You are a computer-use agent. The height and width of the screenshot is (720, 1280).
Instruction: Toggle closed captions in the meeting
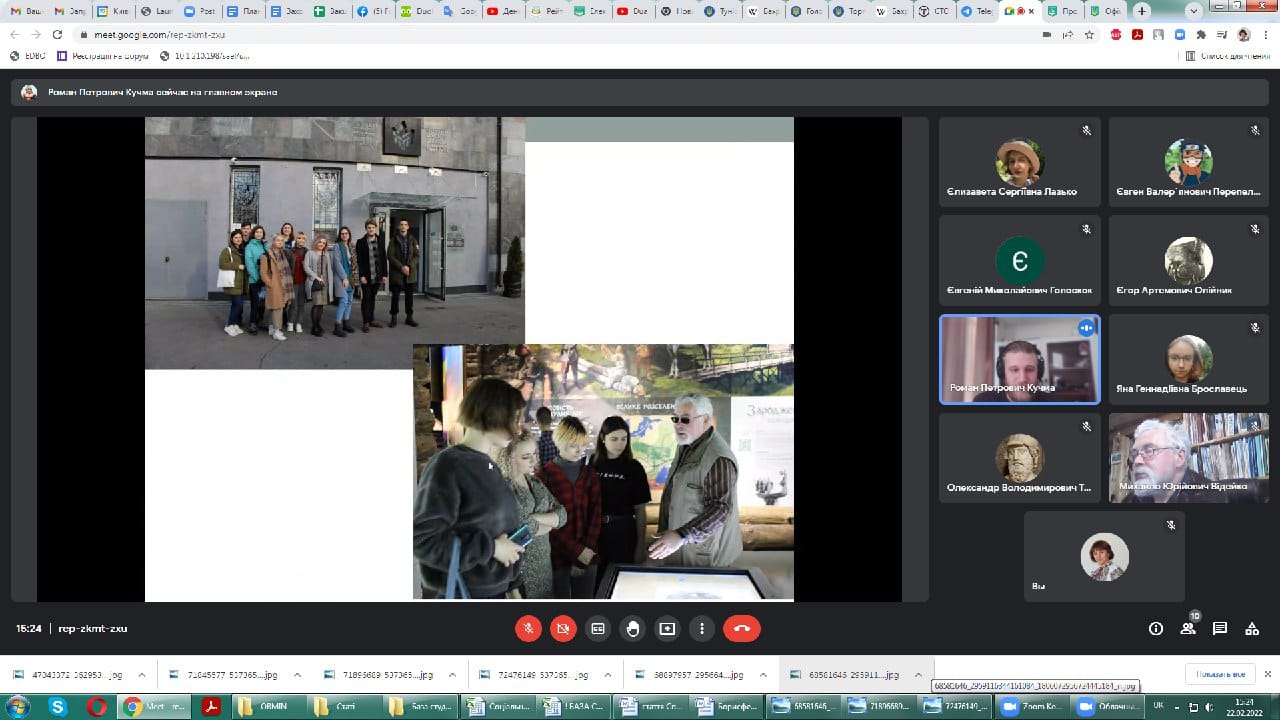[x=598, y=628]
